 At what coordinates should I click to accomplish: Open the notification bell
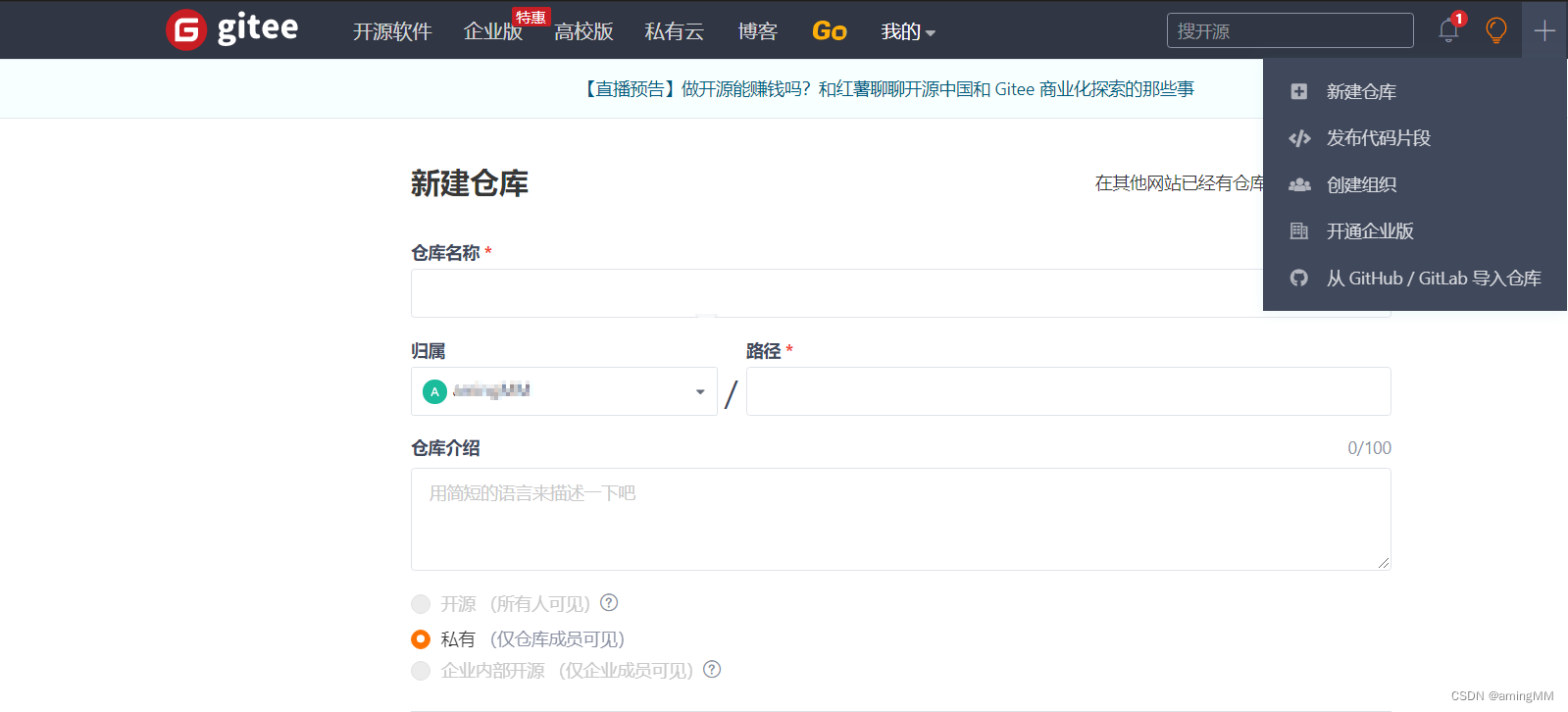1448,30
